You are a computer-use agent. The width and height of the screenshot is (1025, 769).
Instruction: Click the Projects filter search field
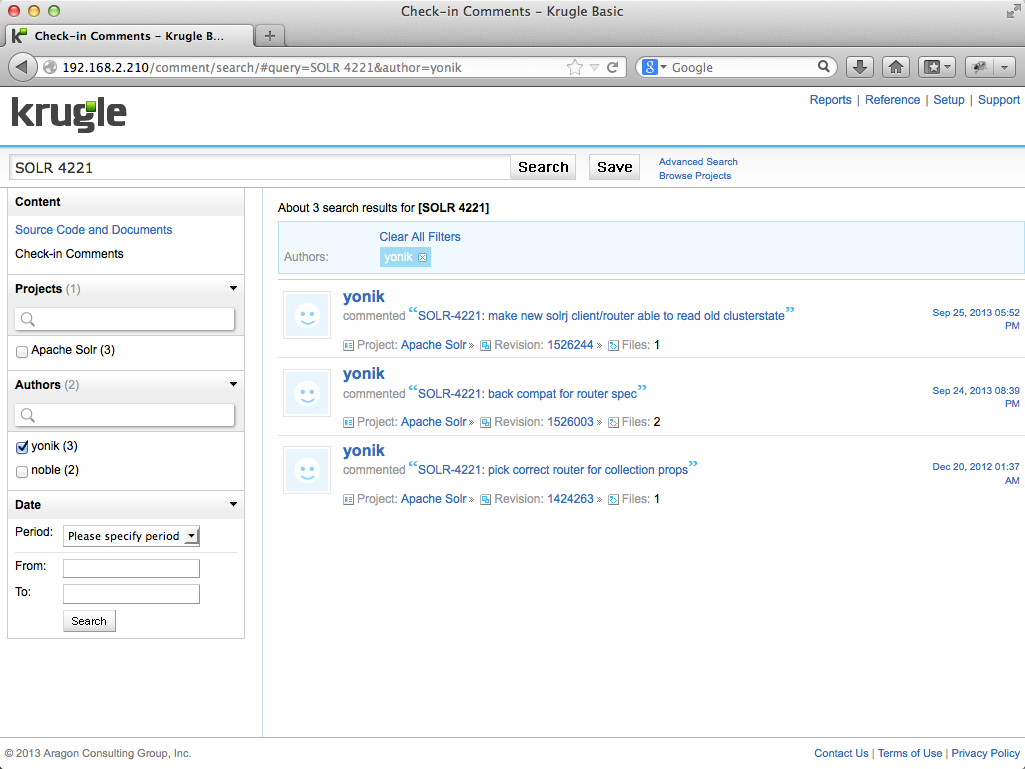click(x=124, y=319)
